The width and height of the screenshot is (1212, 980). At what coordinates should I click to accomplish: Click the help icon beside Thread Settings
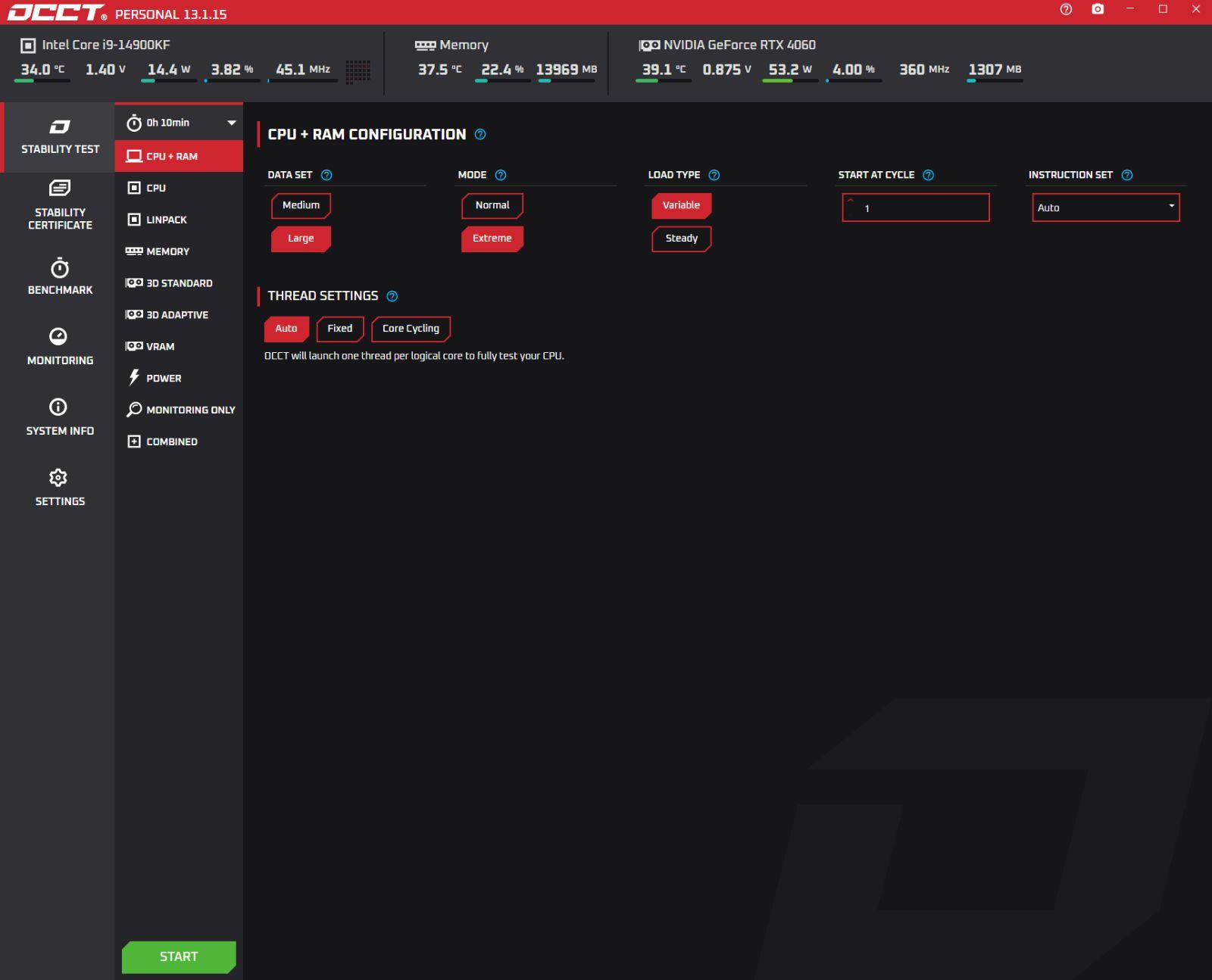click(x=392, y=296)
